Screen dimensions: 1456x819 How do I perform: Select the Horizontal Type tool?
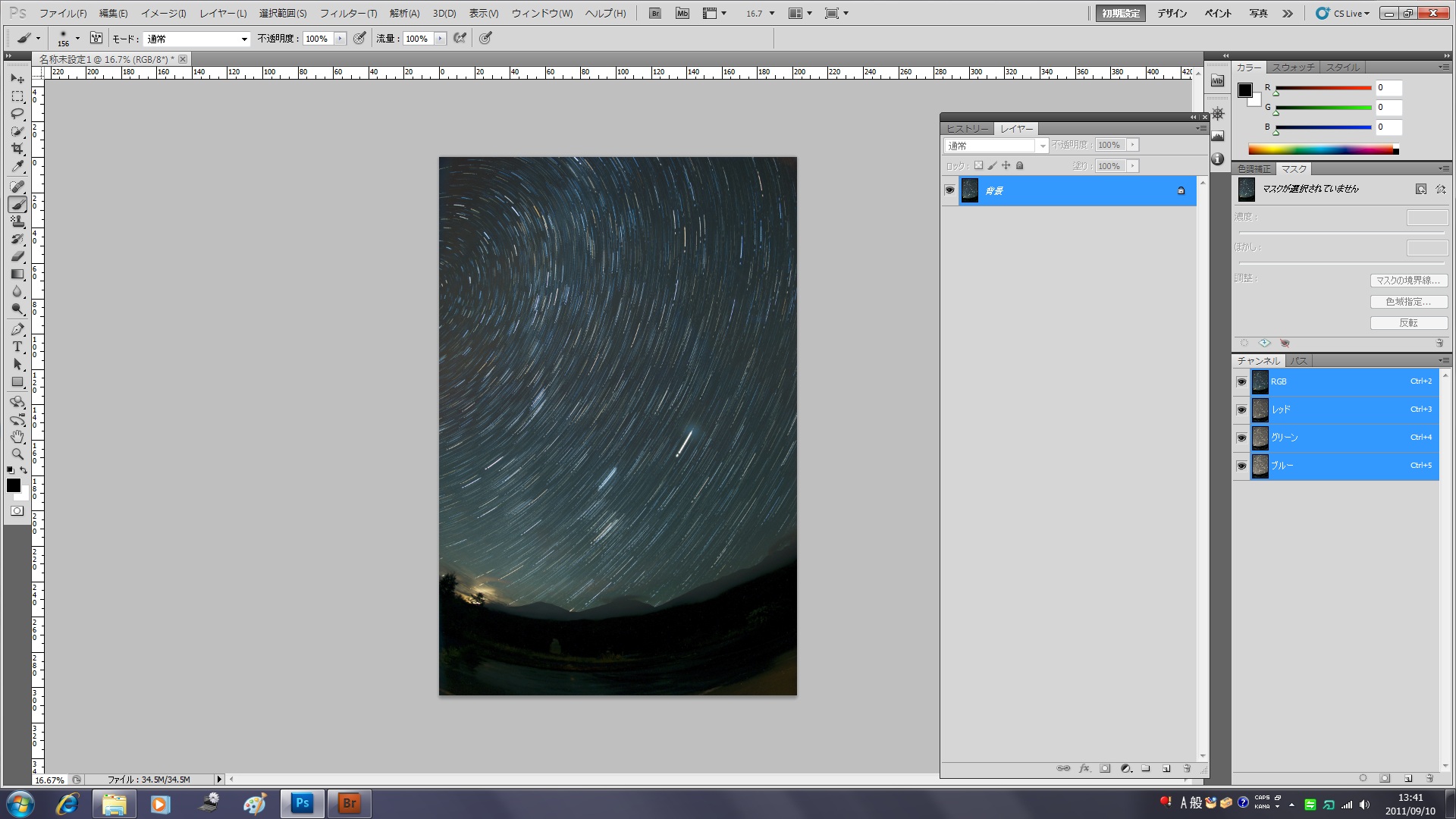pos(17,347)
